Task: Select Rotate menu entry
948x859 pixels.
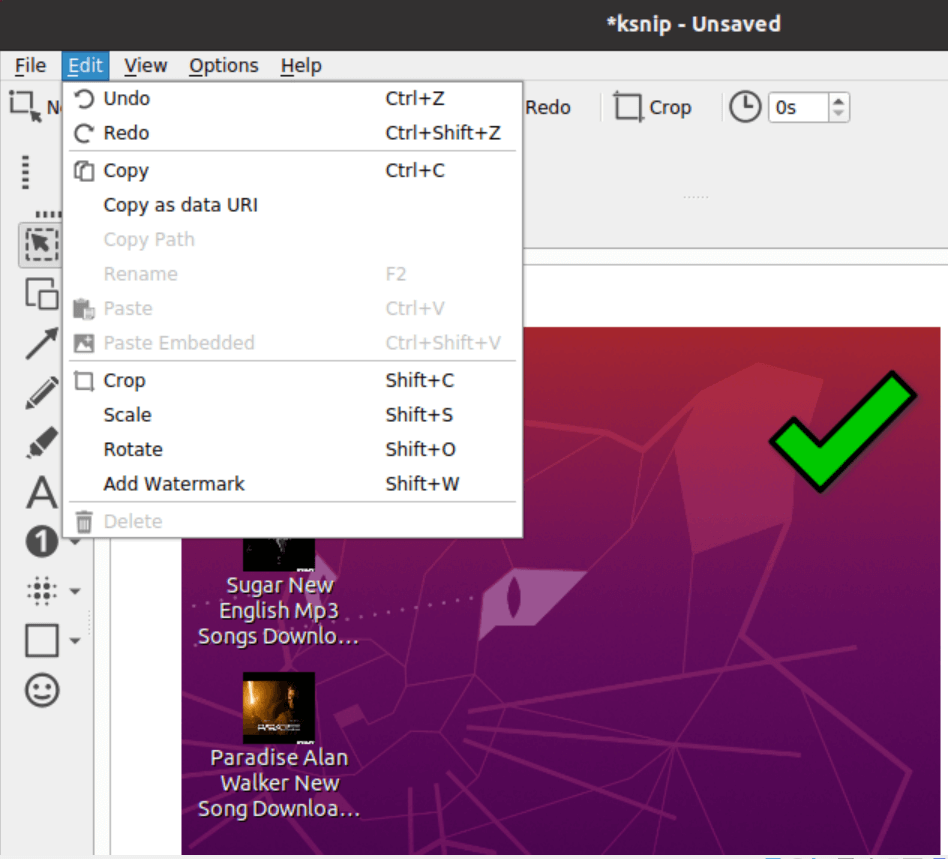Action: coord(293,449)
